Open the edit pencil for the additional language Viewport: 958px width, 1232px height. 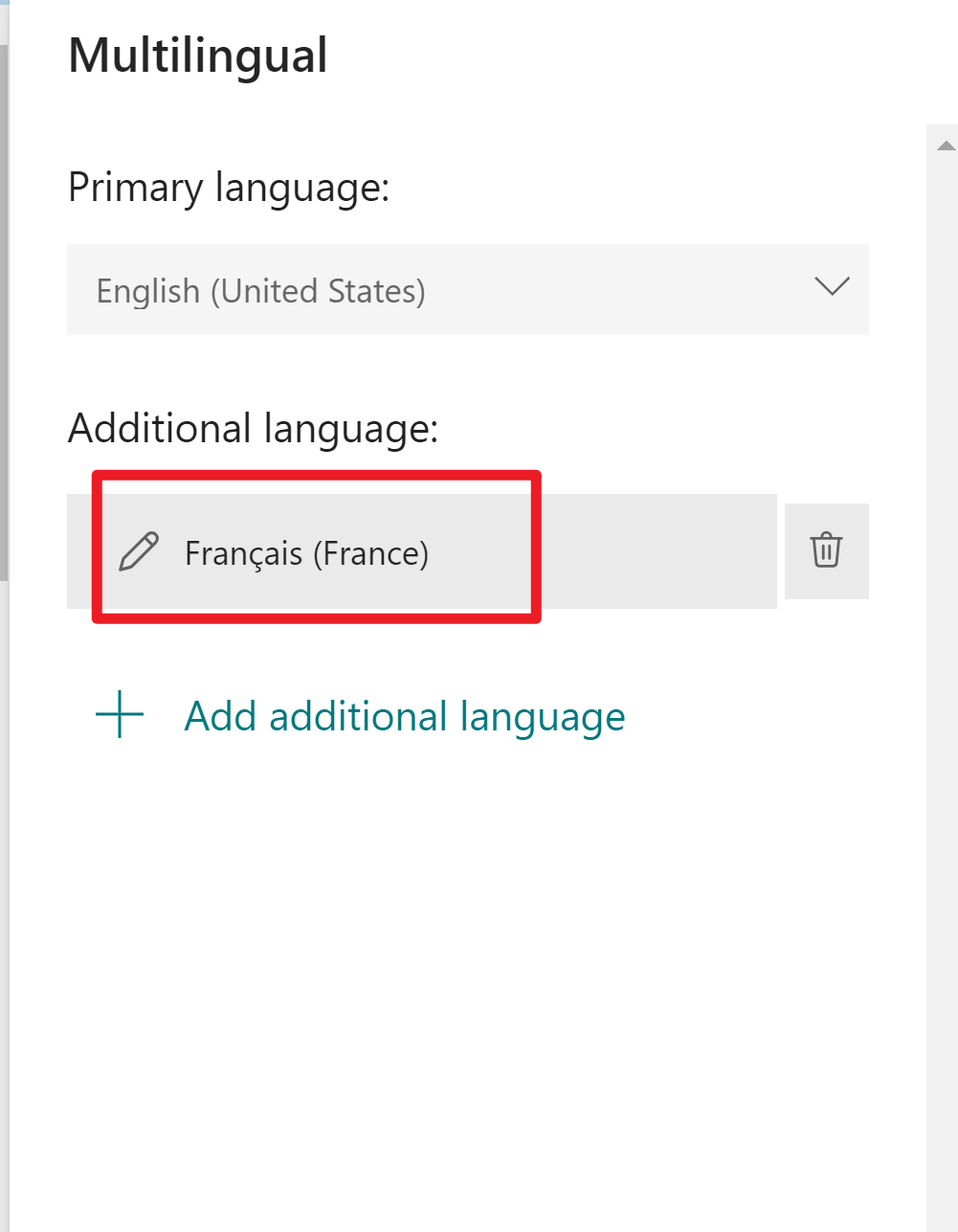point(139,551)
